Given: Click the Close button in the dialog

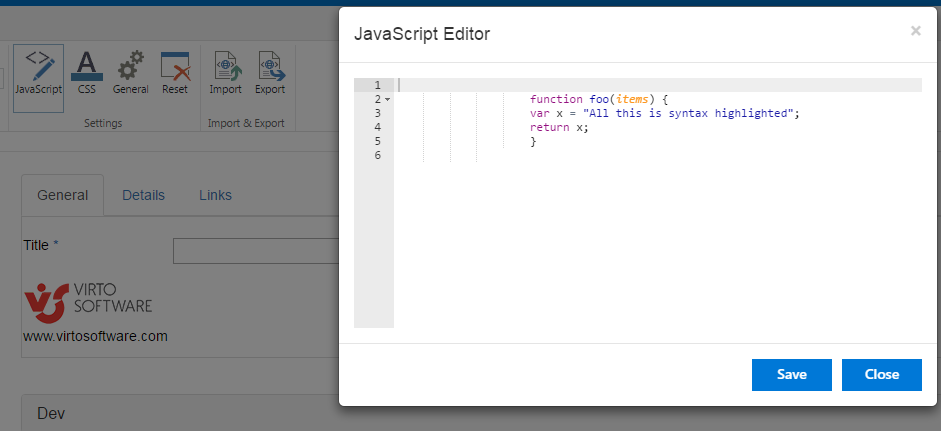Looking at the screenshot, I should (x=882, y=375).
